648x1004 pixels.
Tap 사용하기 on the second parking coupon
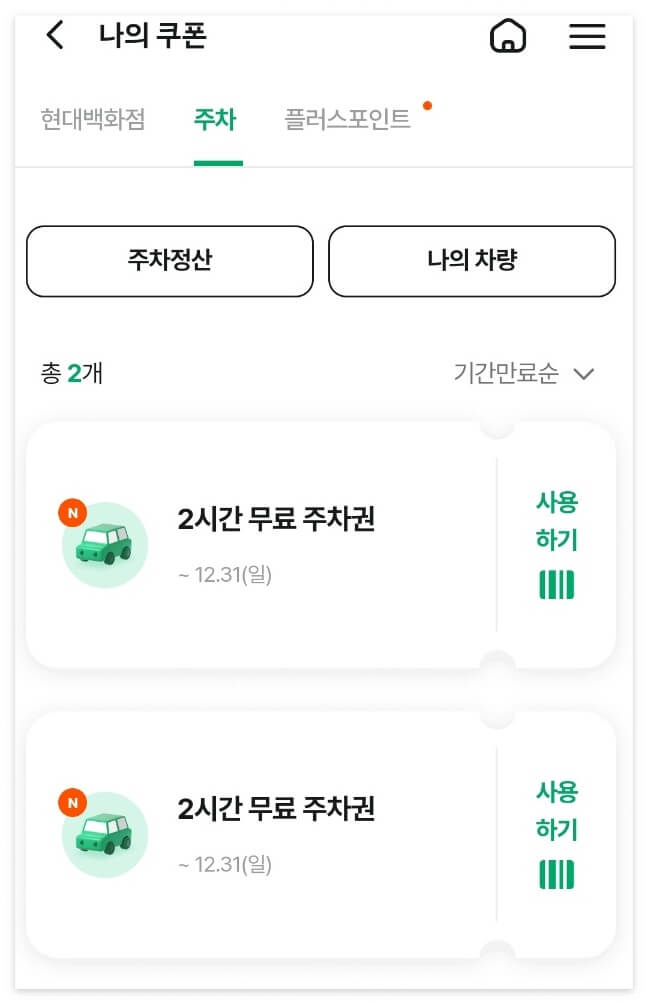pyautogui.click(x=556, y=810)
